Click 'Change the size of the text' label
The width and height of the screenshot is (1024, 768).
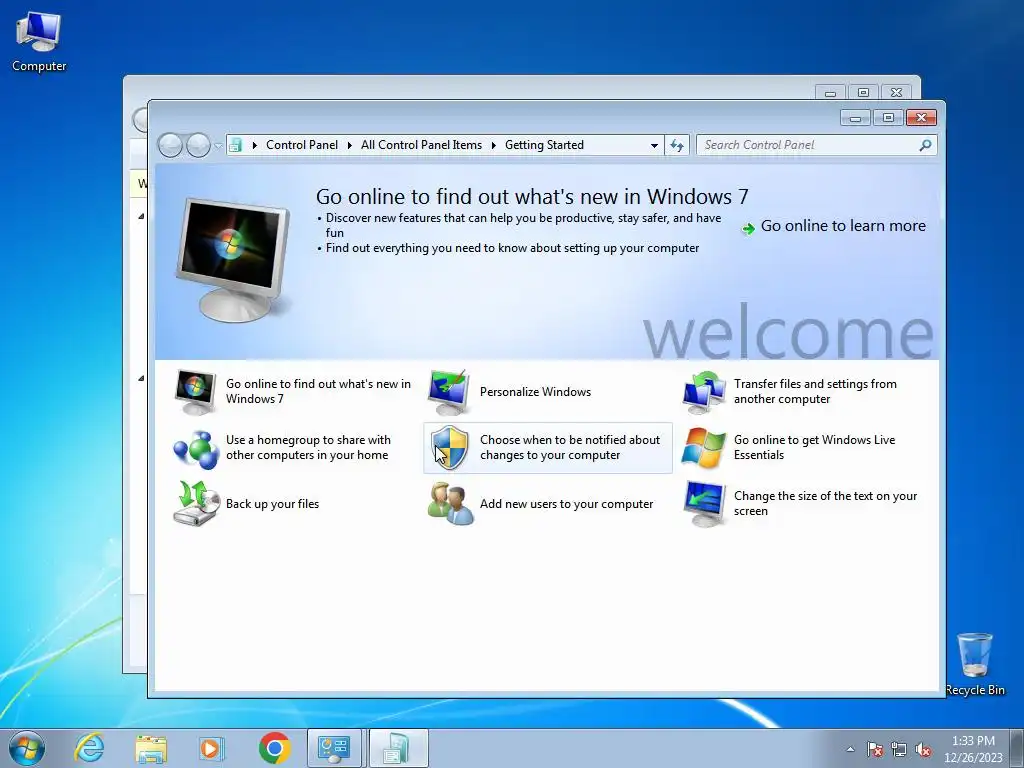click(x=825, y=504)
